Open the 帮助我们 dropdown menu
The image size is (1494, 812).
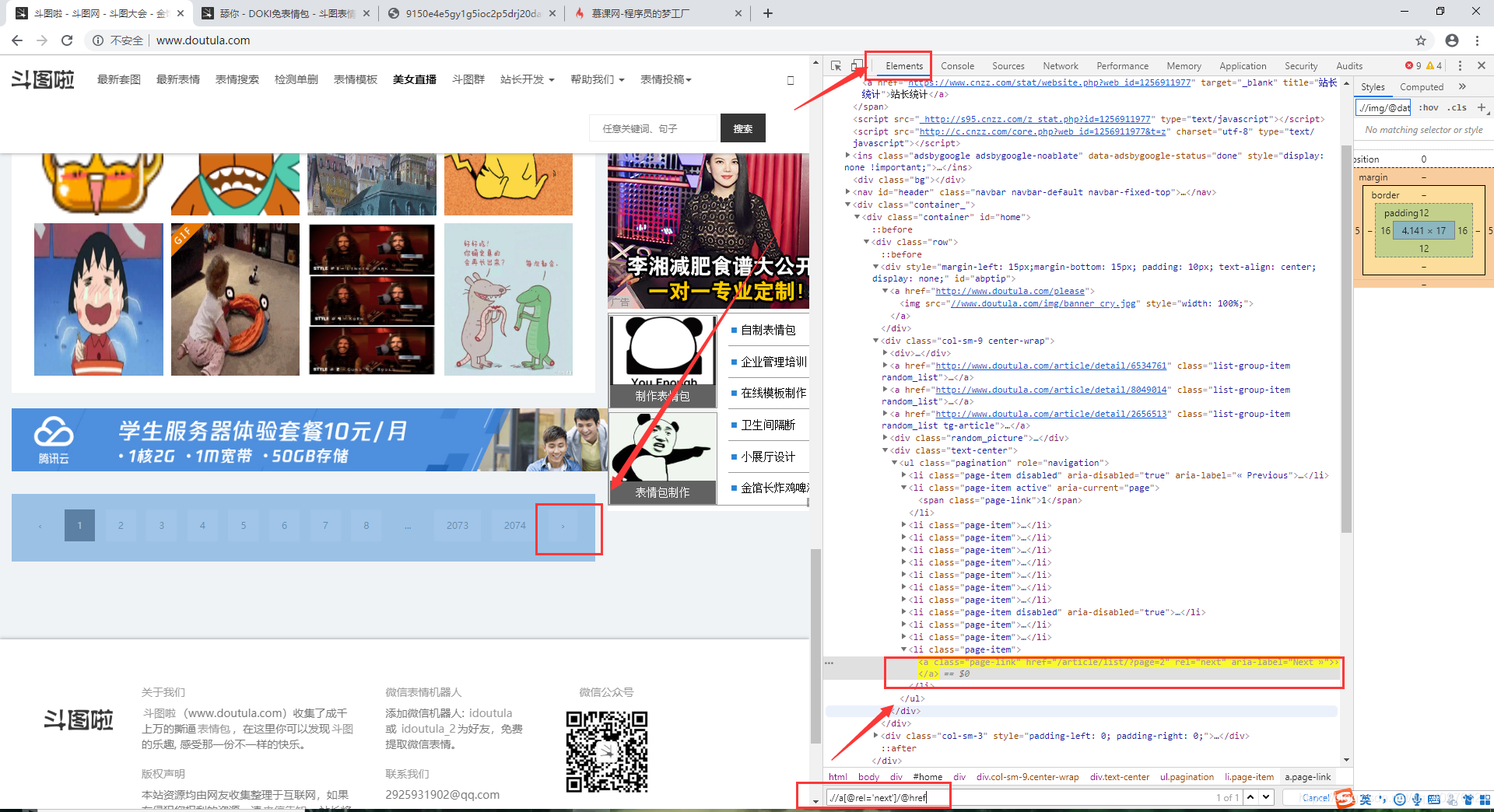coord(597,79)
